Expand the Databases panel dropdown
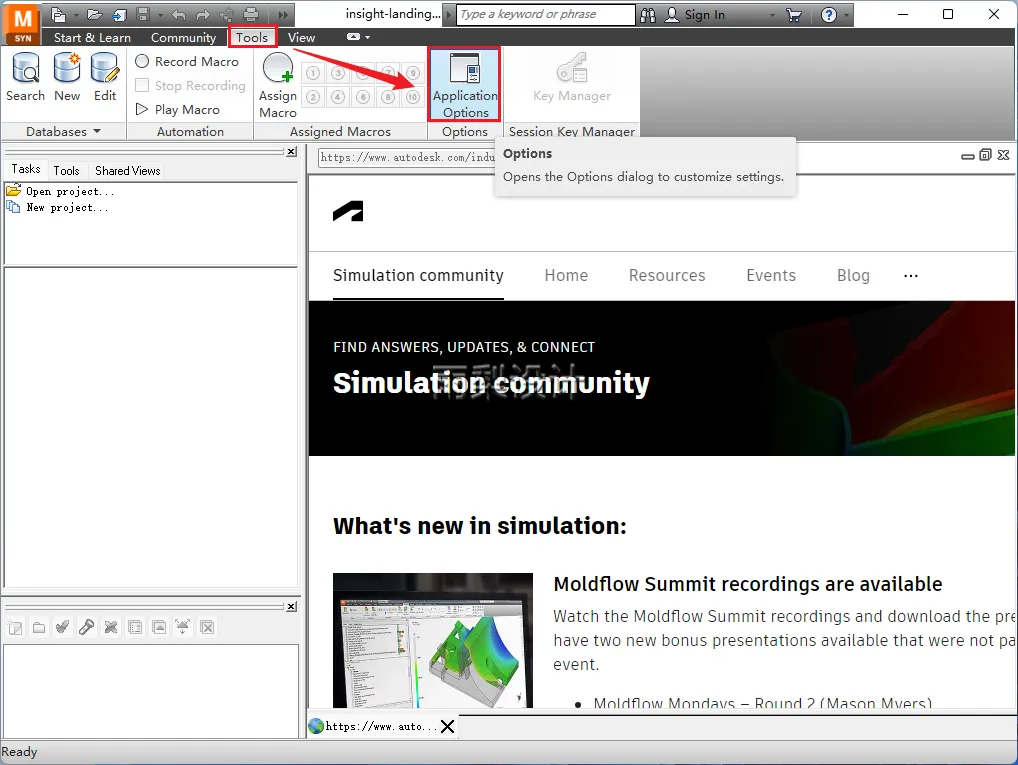Image resolution: width=1018 pixels, height=765 pixels. pos(97,131)
